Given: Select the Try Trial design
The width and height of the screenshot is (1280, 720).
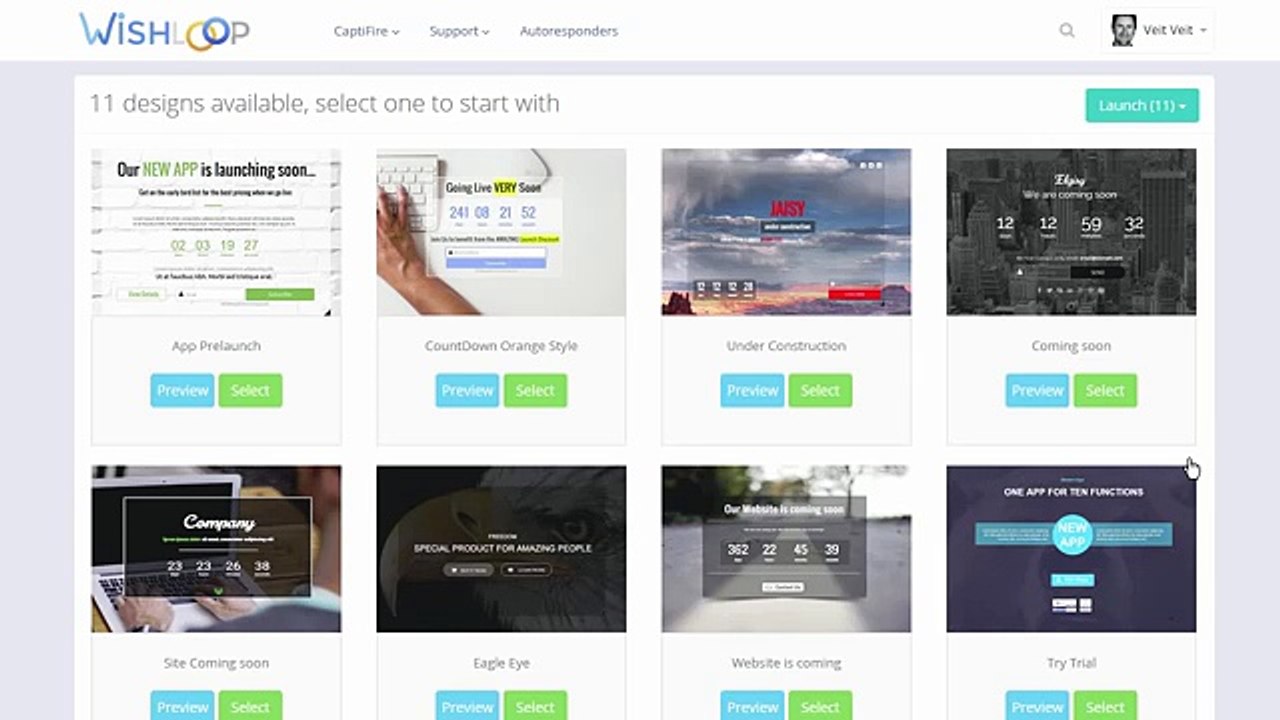Looking at the screenshot, I should [1105, 706].
